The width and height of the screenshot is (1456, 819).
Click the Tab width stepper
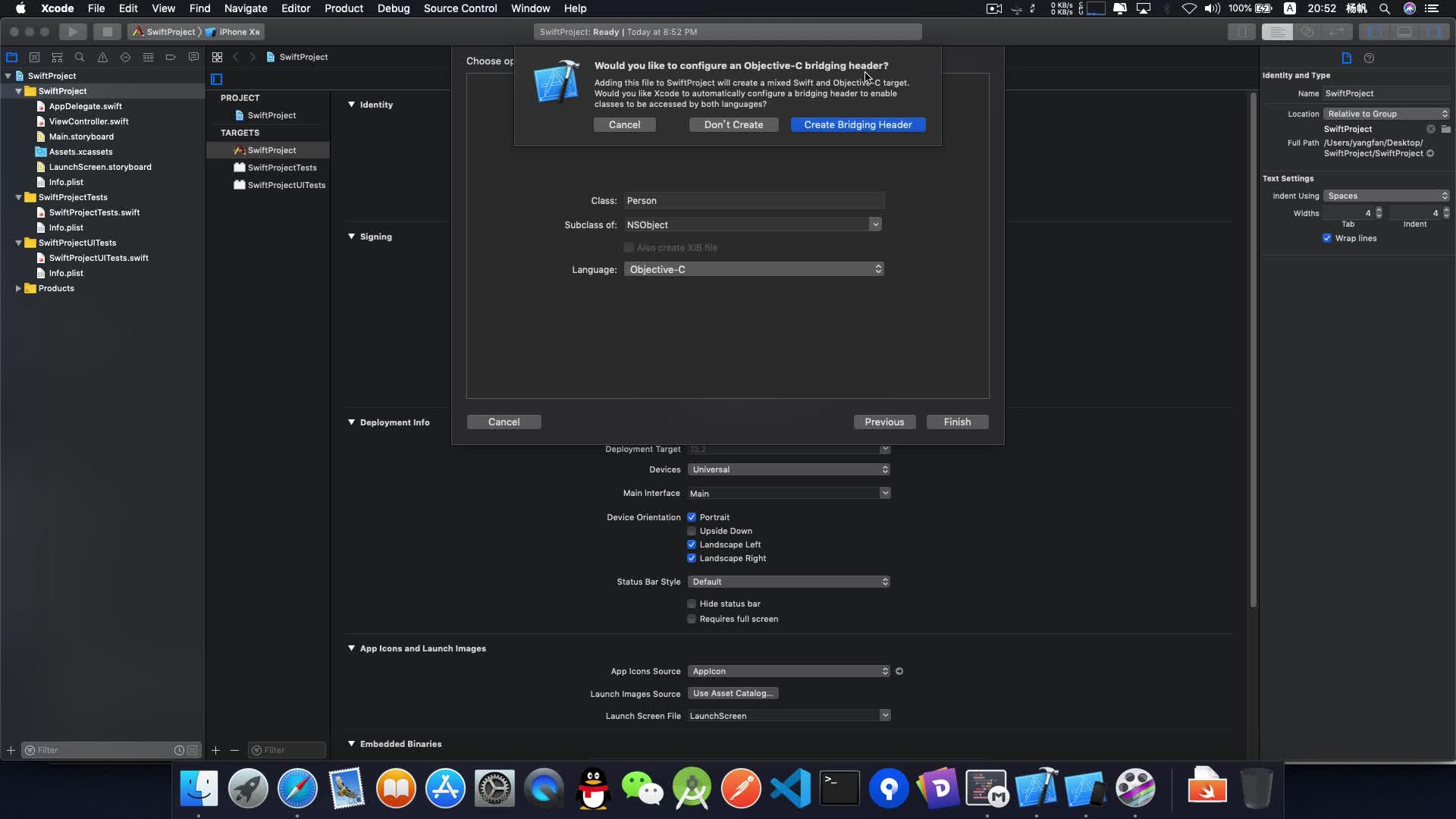tap(1379, 213)
